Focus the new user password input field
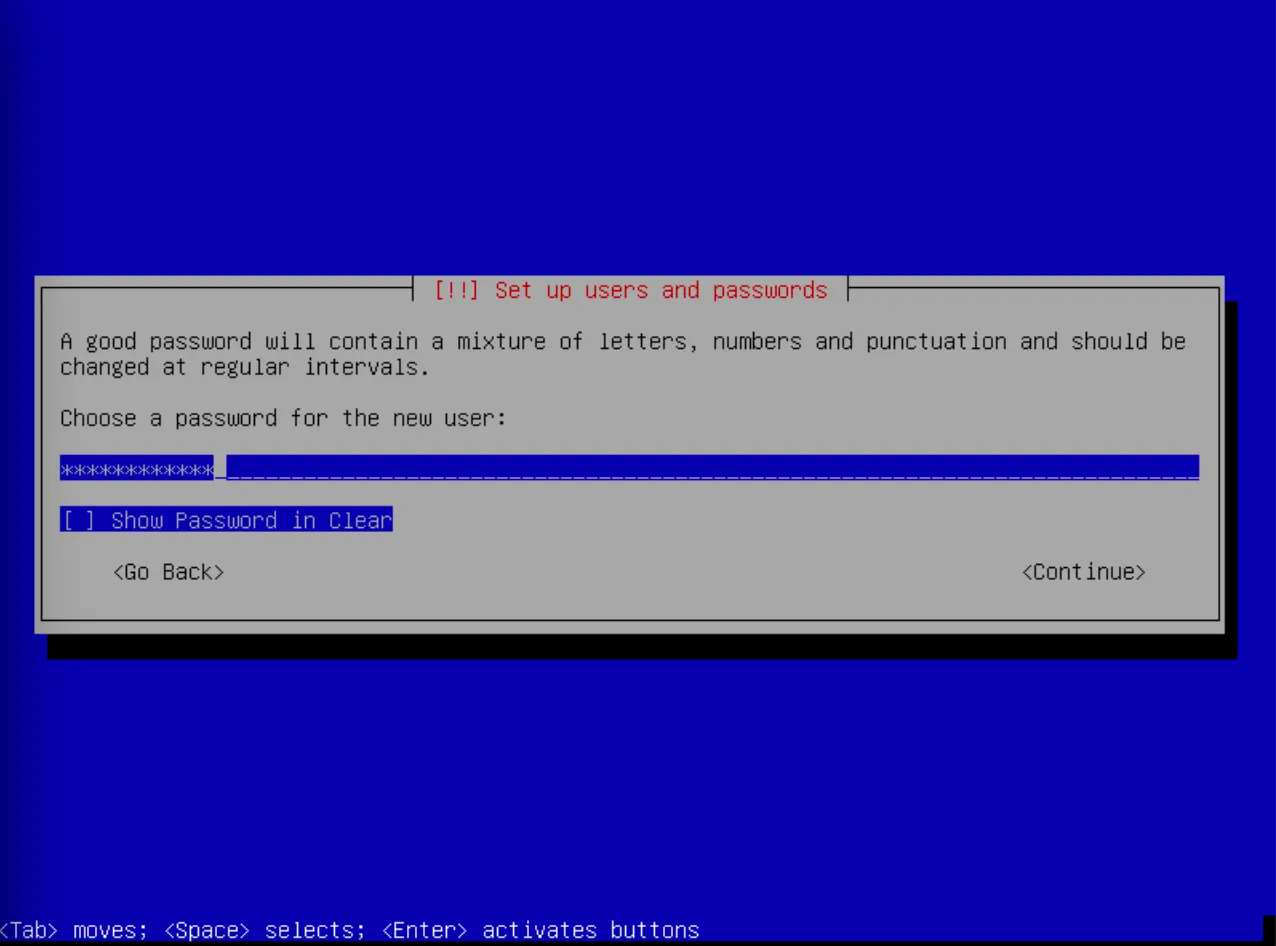 pyautogui.click(x=629, y=468)
